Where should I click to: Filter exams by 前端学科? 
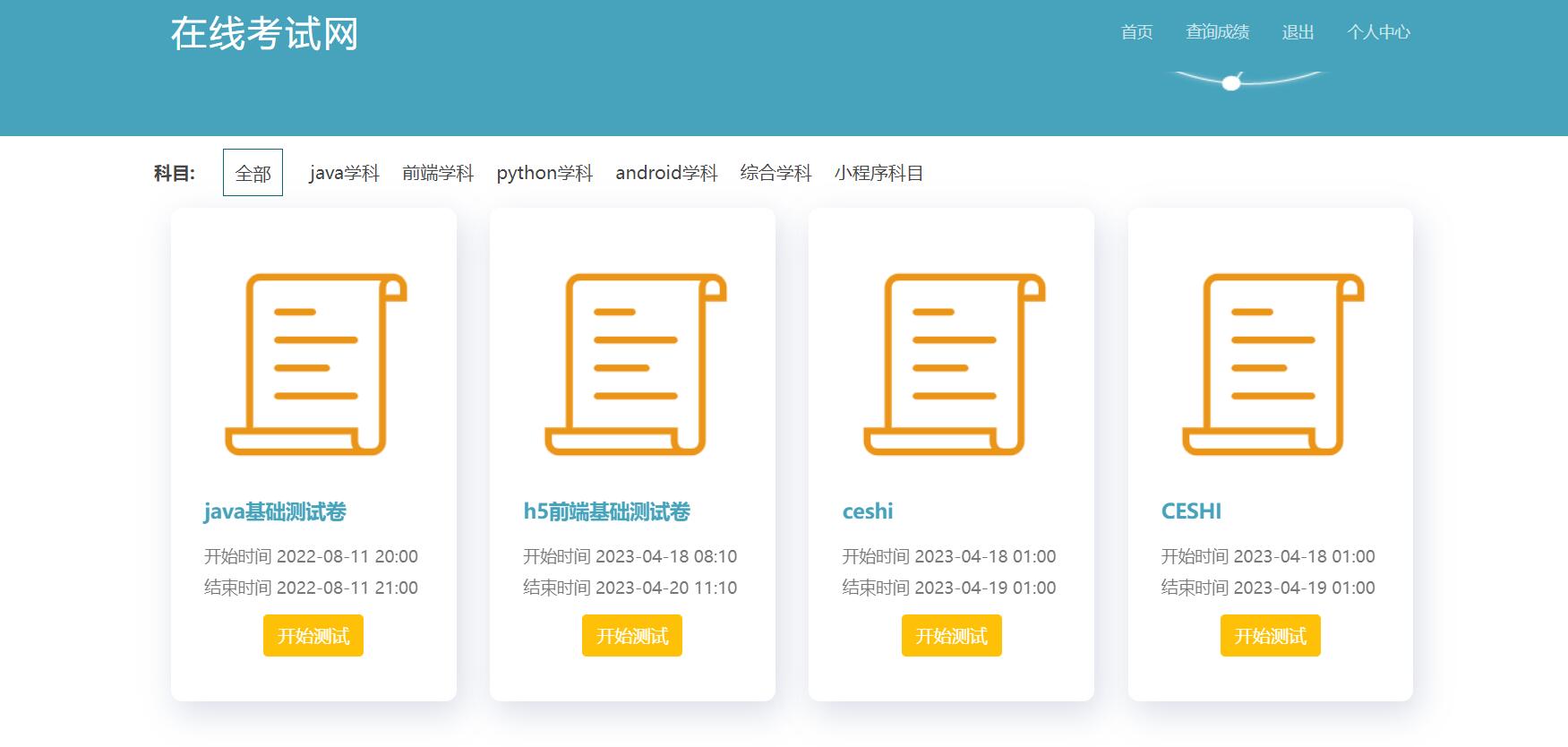pos(438,173)
